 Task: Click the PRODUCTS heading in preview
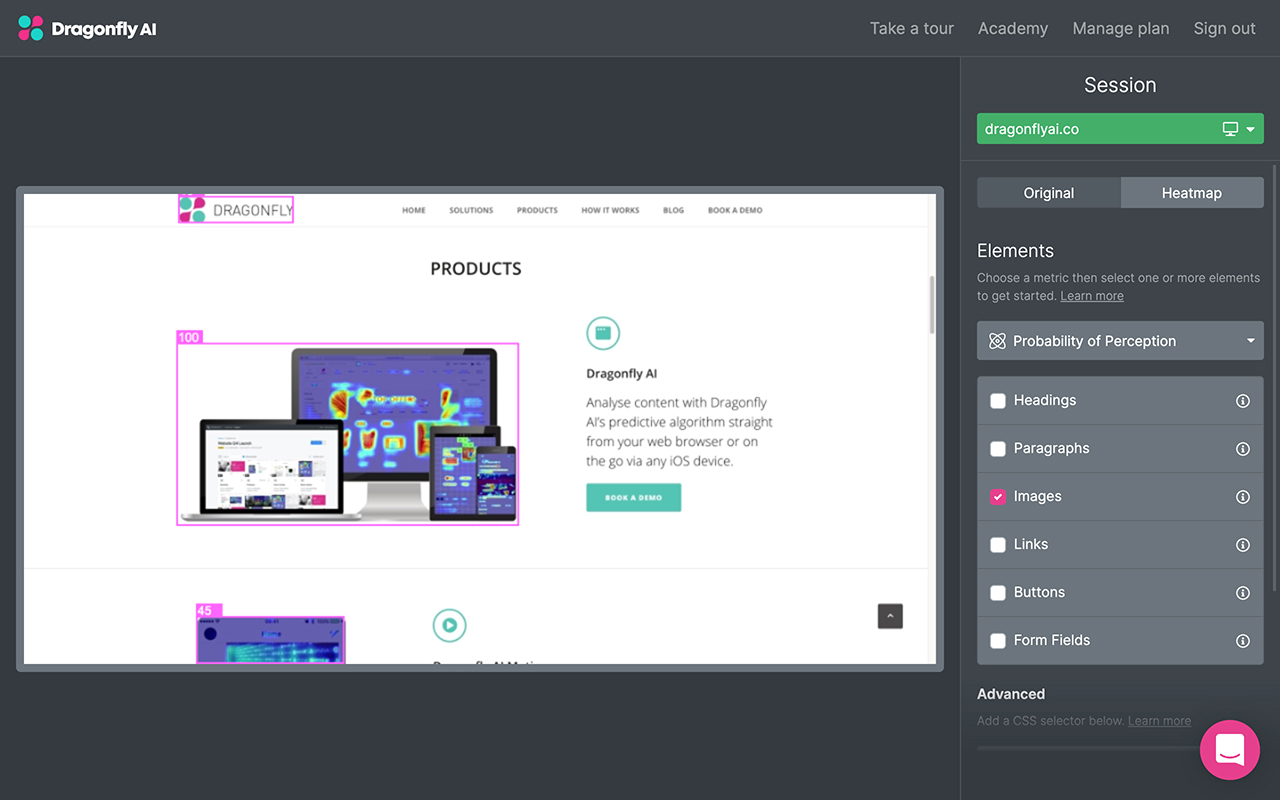tap(476, 269)
